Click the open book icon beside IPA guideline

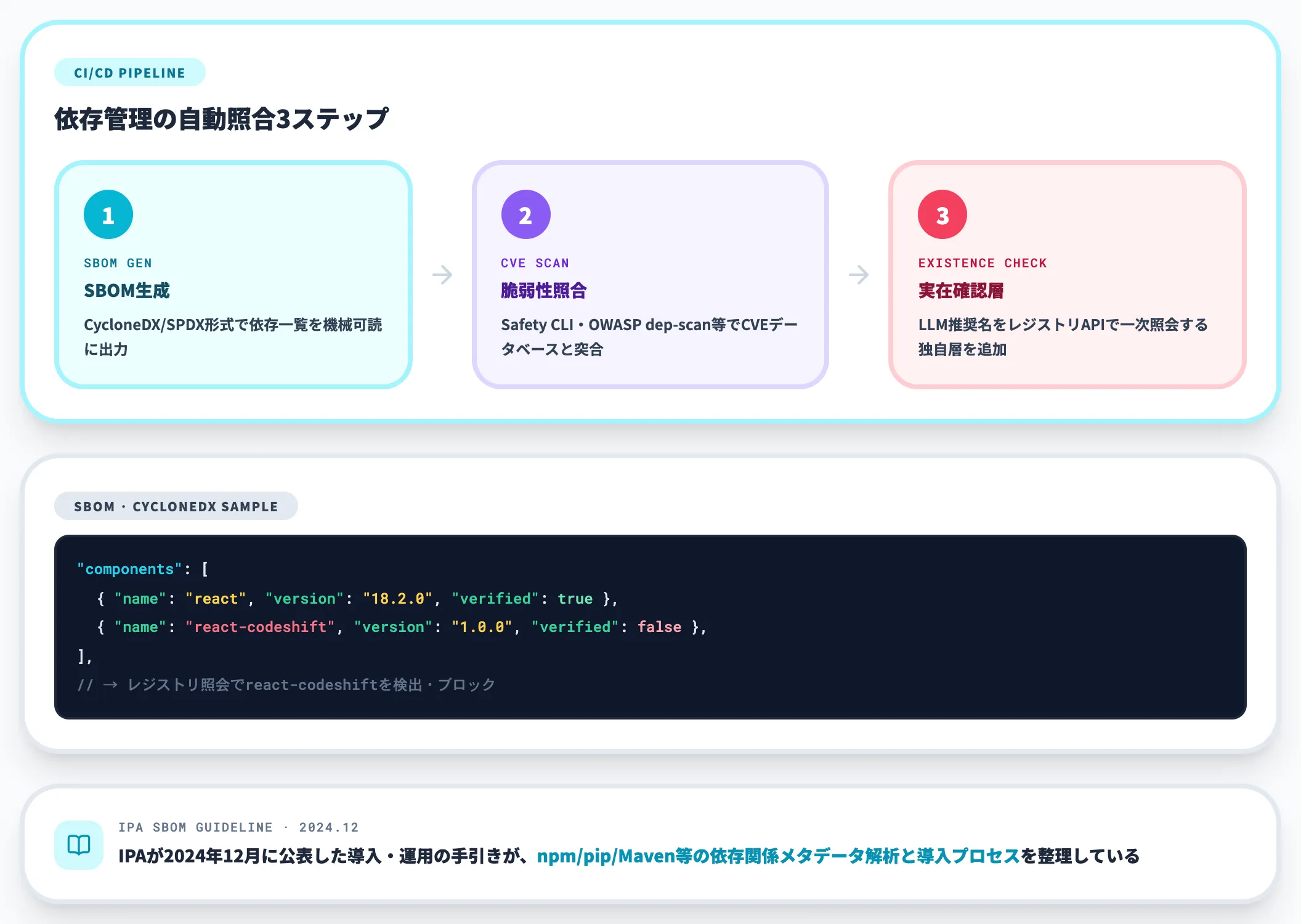click(x=79, y=845)
